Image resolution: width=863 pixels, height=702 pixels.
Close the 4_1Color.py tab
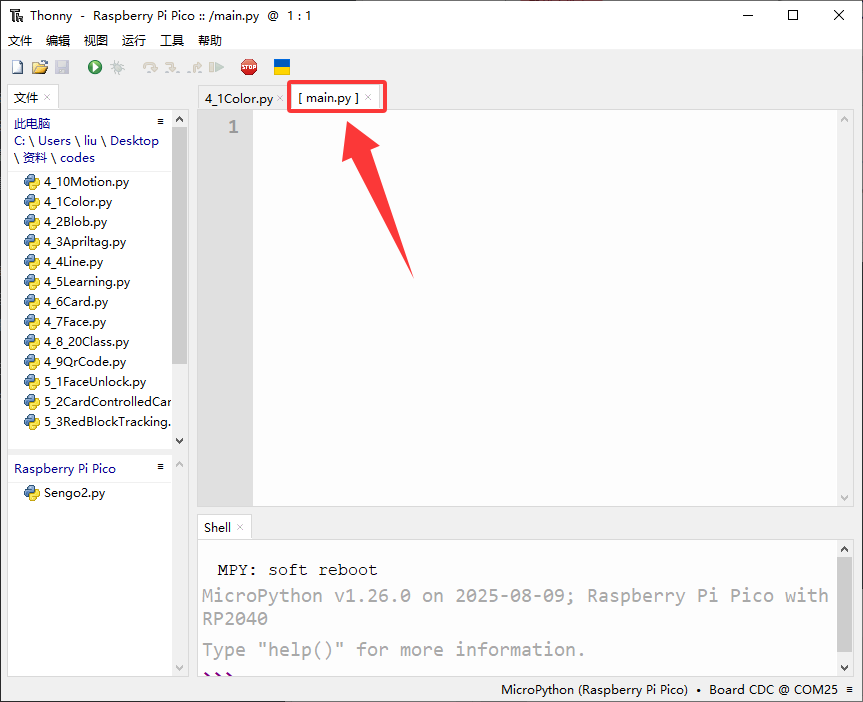pos(280,98)
